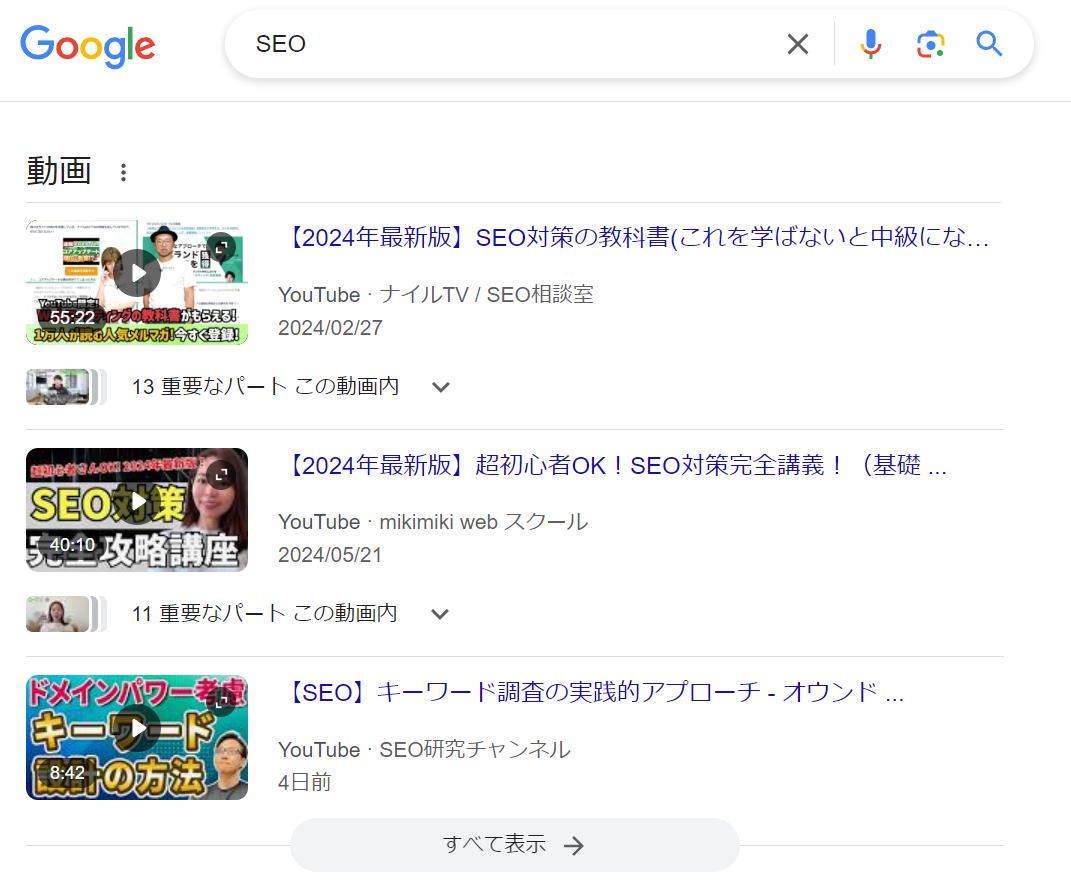Collapse options via the 動画 overflow menu
Screen dimensions: 1071x887
(122, 171)
